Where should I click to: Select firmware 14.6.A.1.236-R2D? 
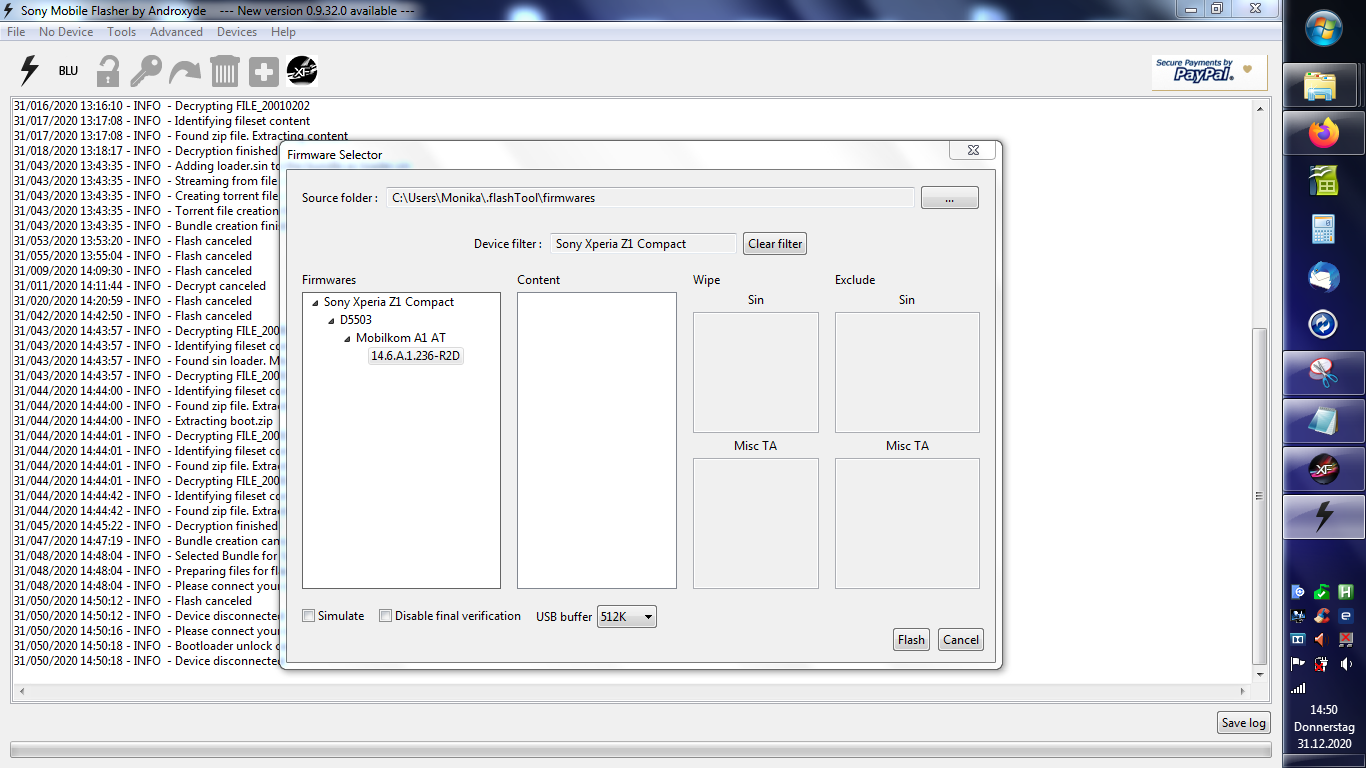coord(416,356)
